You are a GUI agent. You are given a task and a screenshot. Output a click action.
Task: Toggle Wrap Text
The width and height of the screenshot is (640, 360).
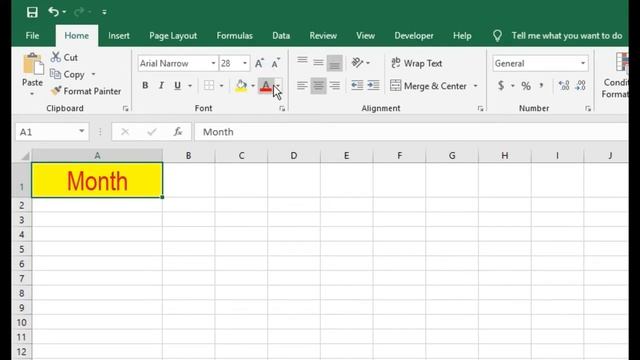[x=416, y=63]
